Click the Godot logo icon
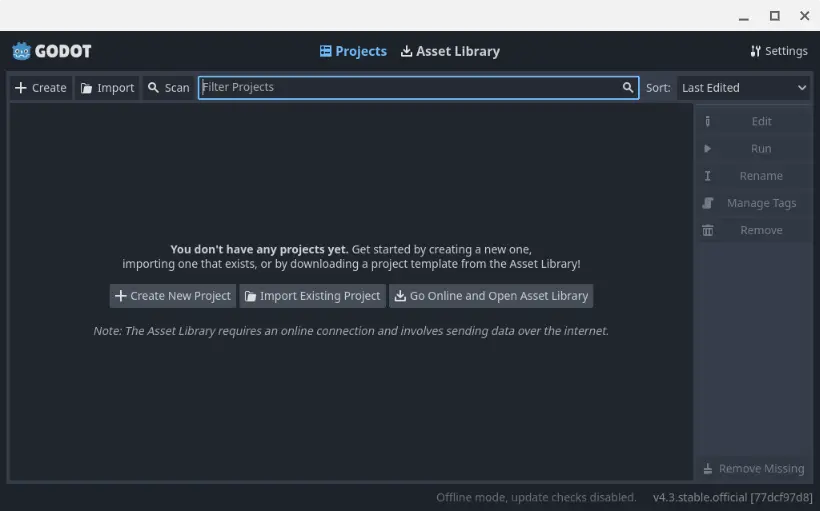 tap(22, 51)
